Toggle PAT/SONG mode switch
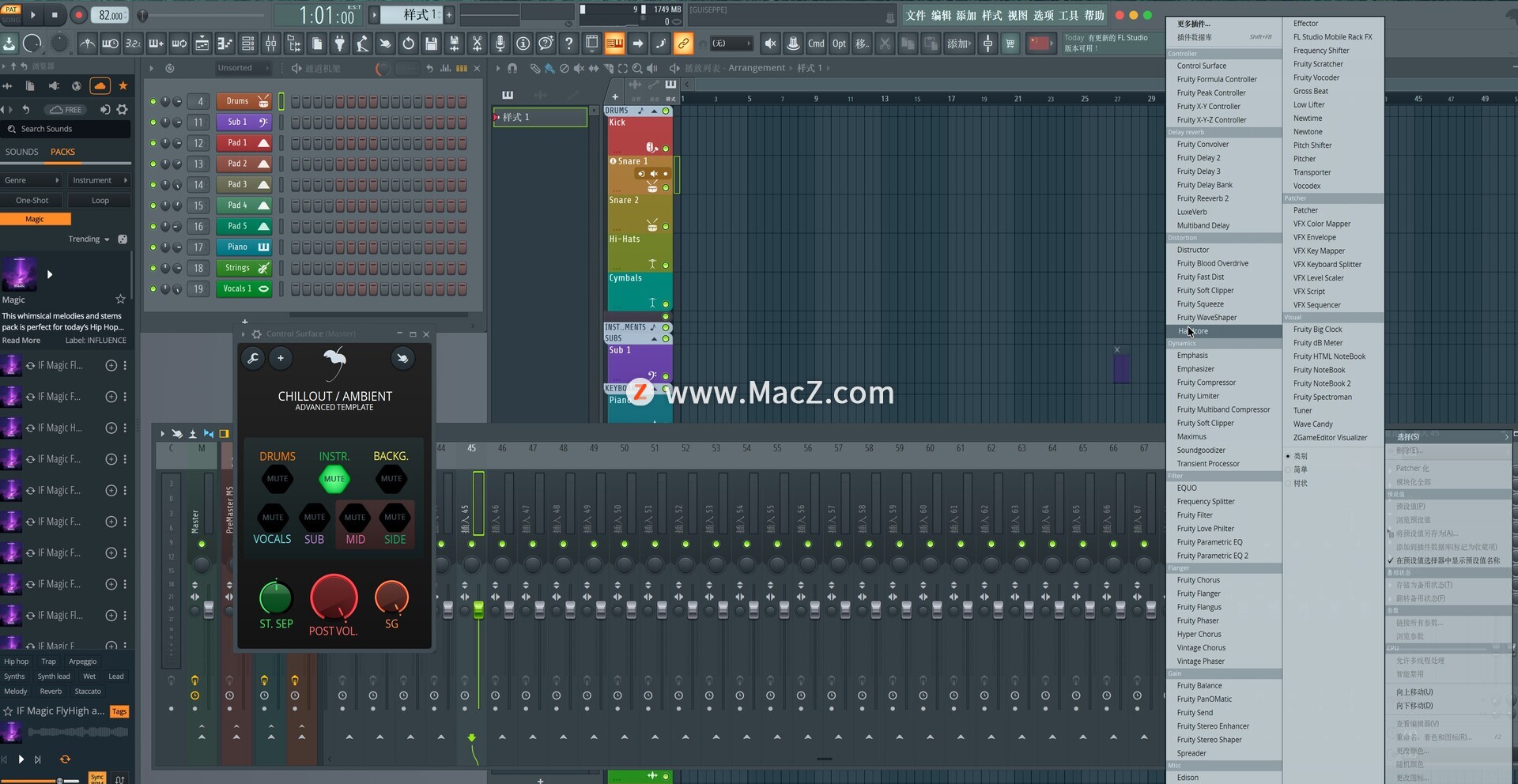1518x784 pixels. pos(11,14)
